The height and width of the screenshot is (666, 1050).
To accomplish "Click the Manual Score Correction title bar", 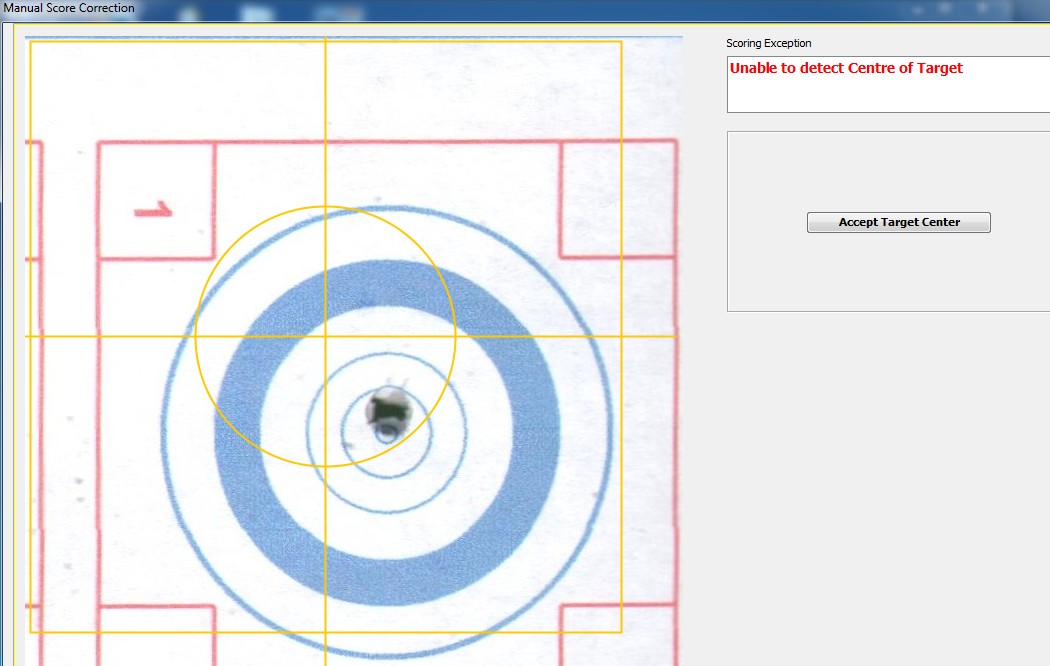I will [70, 8].
